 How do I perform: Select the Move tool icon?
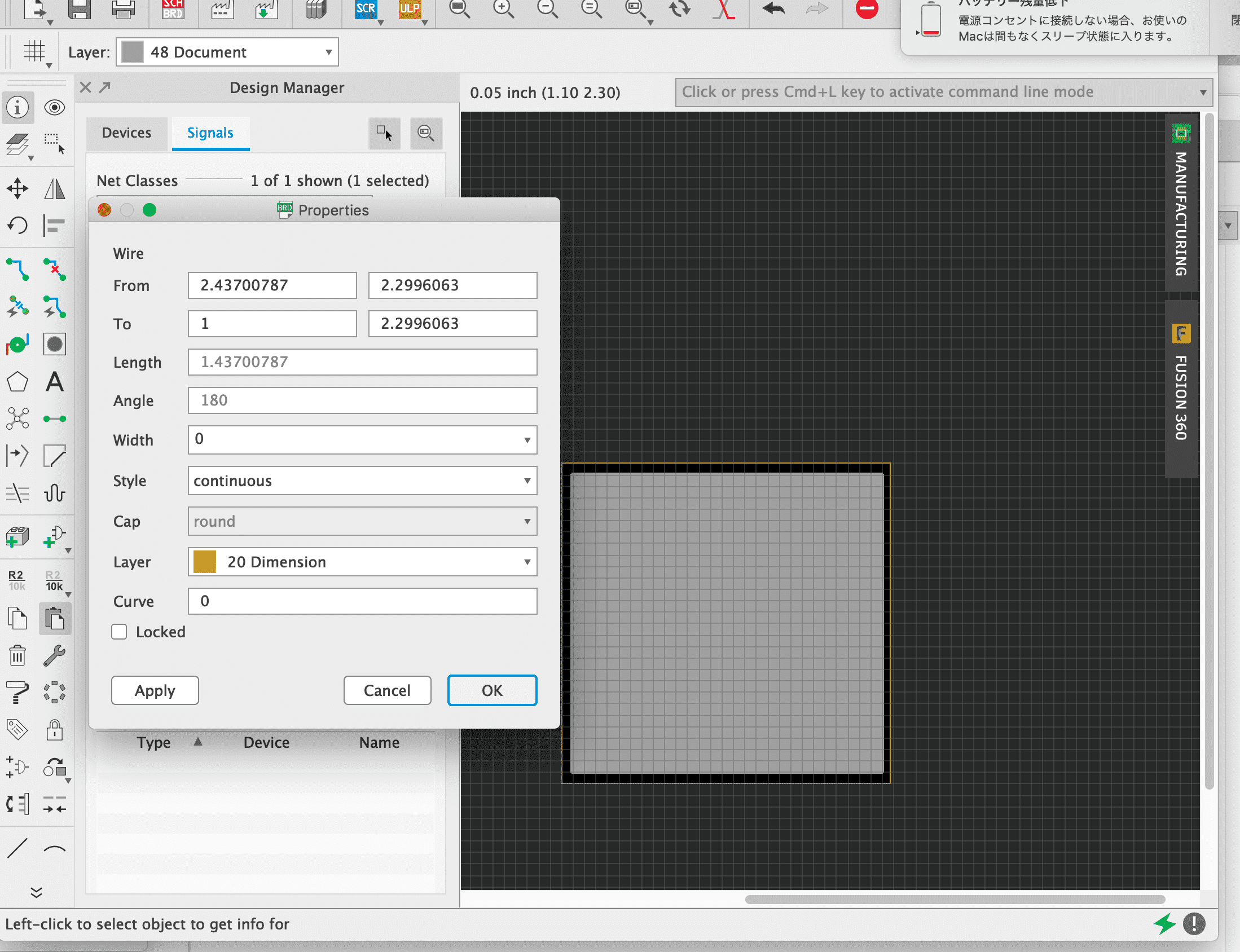pyautogui.click(x=17, y=189)
